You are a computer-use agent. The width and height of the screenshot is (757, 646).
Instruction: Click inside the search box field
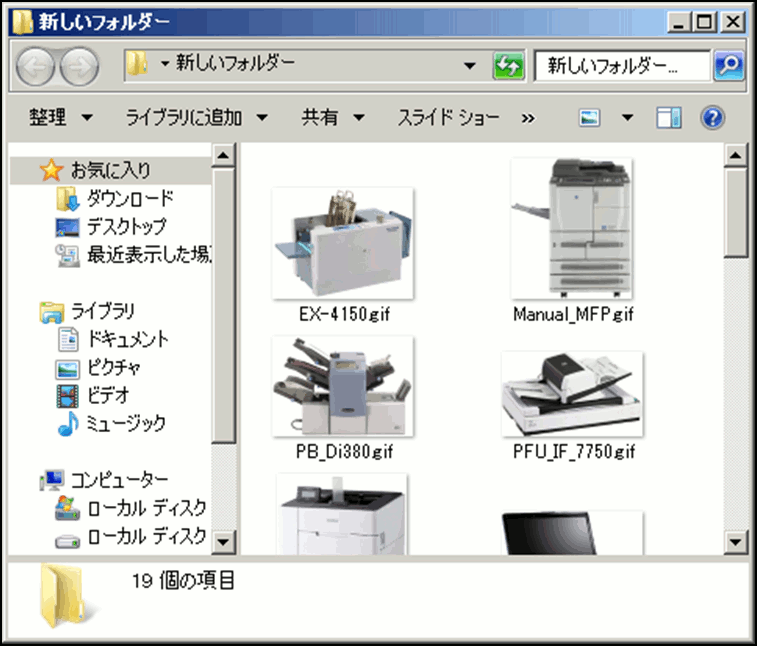[622, 66]
